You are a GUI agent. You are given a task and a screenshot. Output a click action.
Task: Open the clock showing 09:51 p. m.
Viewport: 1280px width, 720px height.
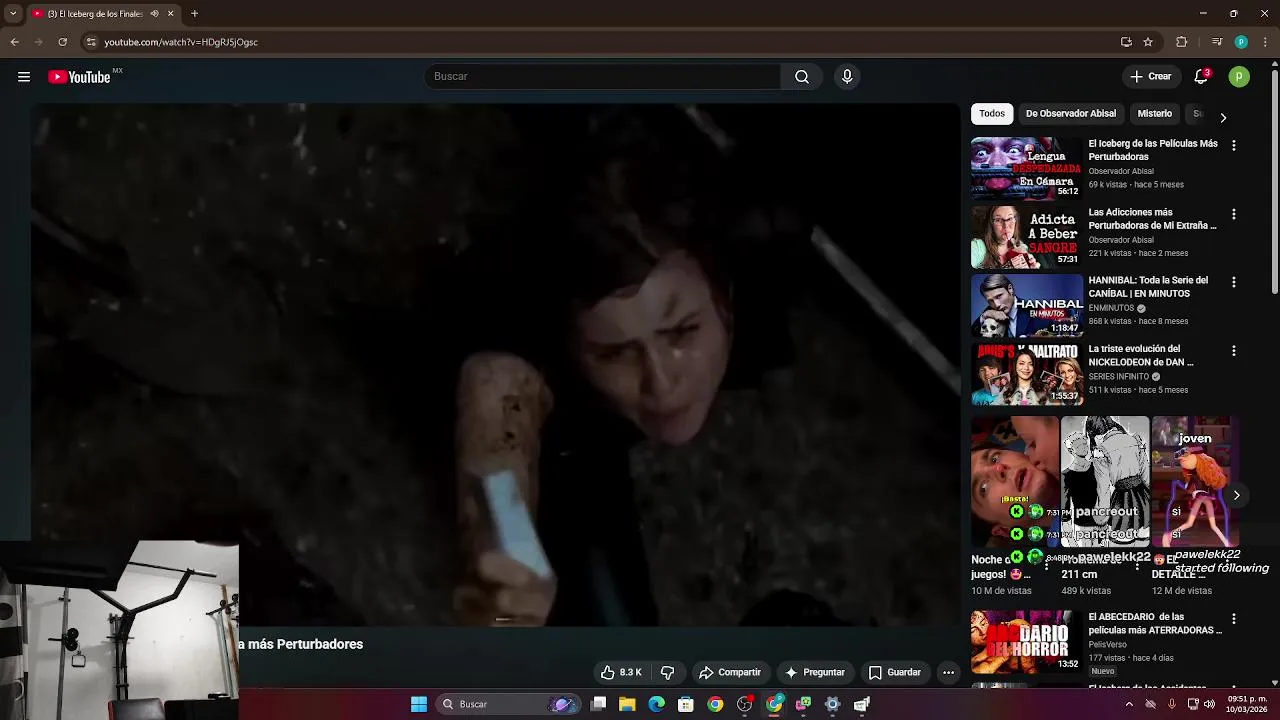pos(1246,704)
